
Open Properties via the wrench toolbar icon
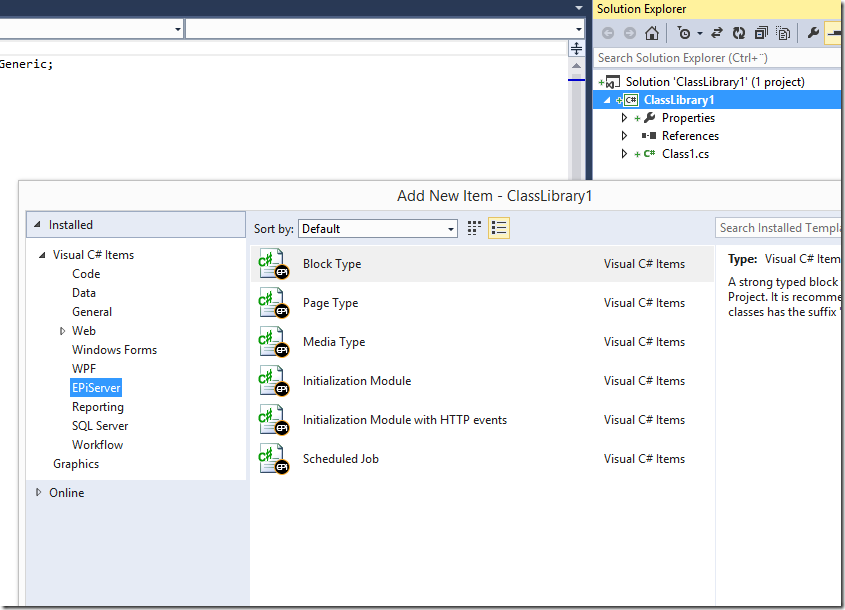[x=813, y=33]
